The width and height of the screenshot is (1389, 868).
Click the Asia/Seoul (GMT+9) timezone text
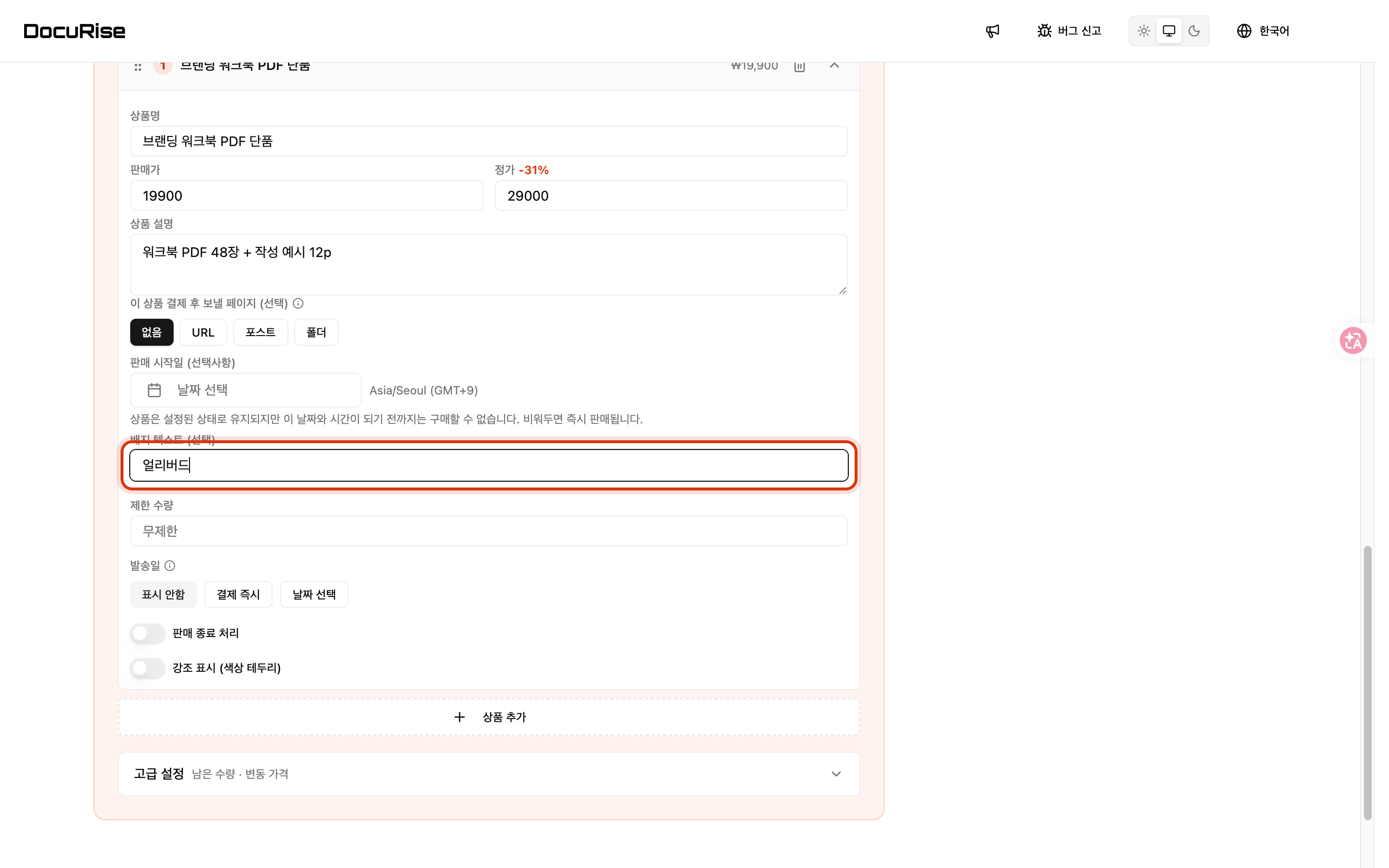tap(423, 391)
